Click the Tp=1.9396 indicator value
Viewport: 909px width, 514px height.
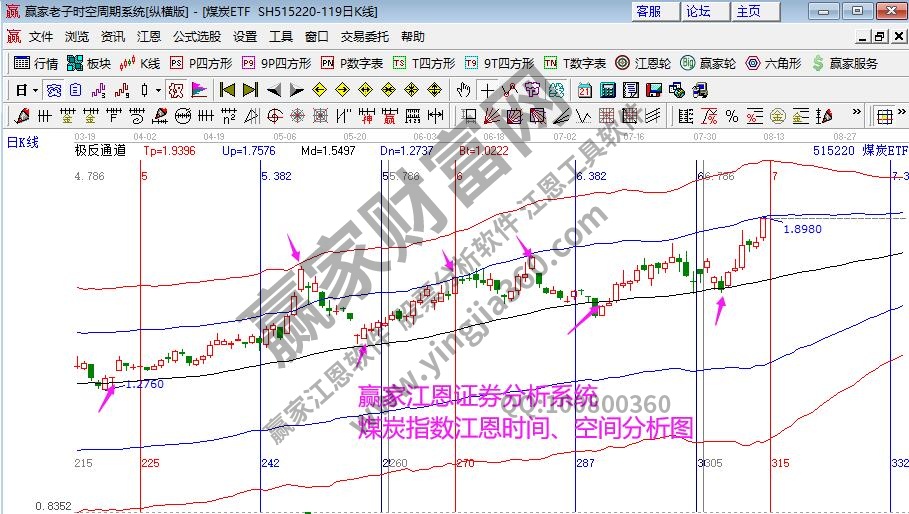pyautogui.click(x=170, y=151)
